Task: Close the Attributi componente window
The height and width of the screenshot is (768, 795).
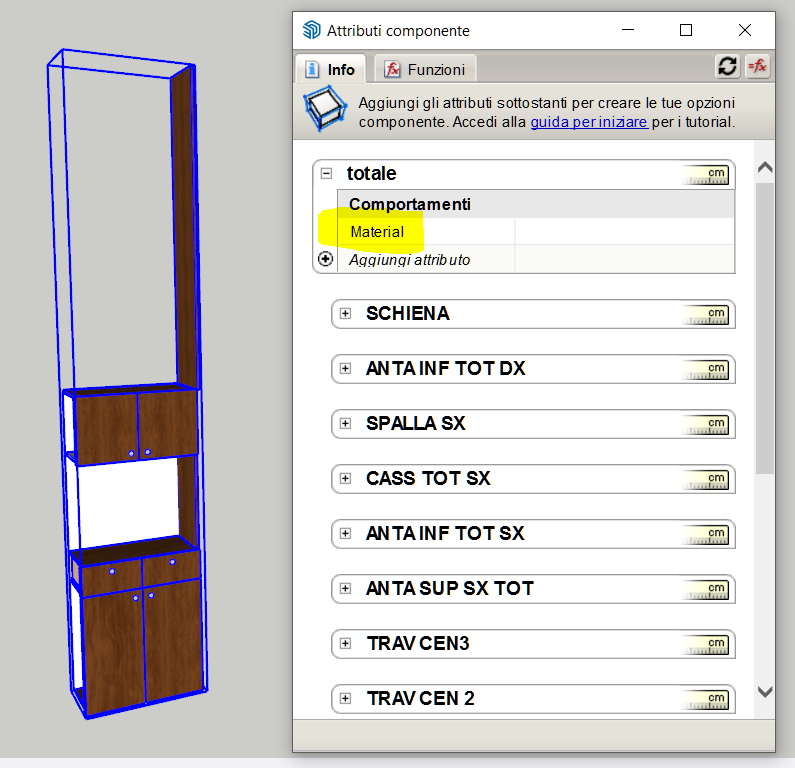Action: [x=744, y=30]
